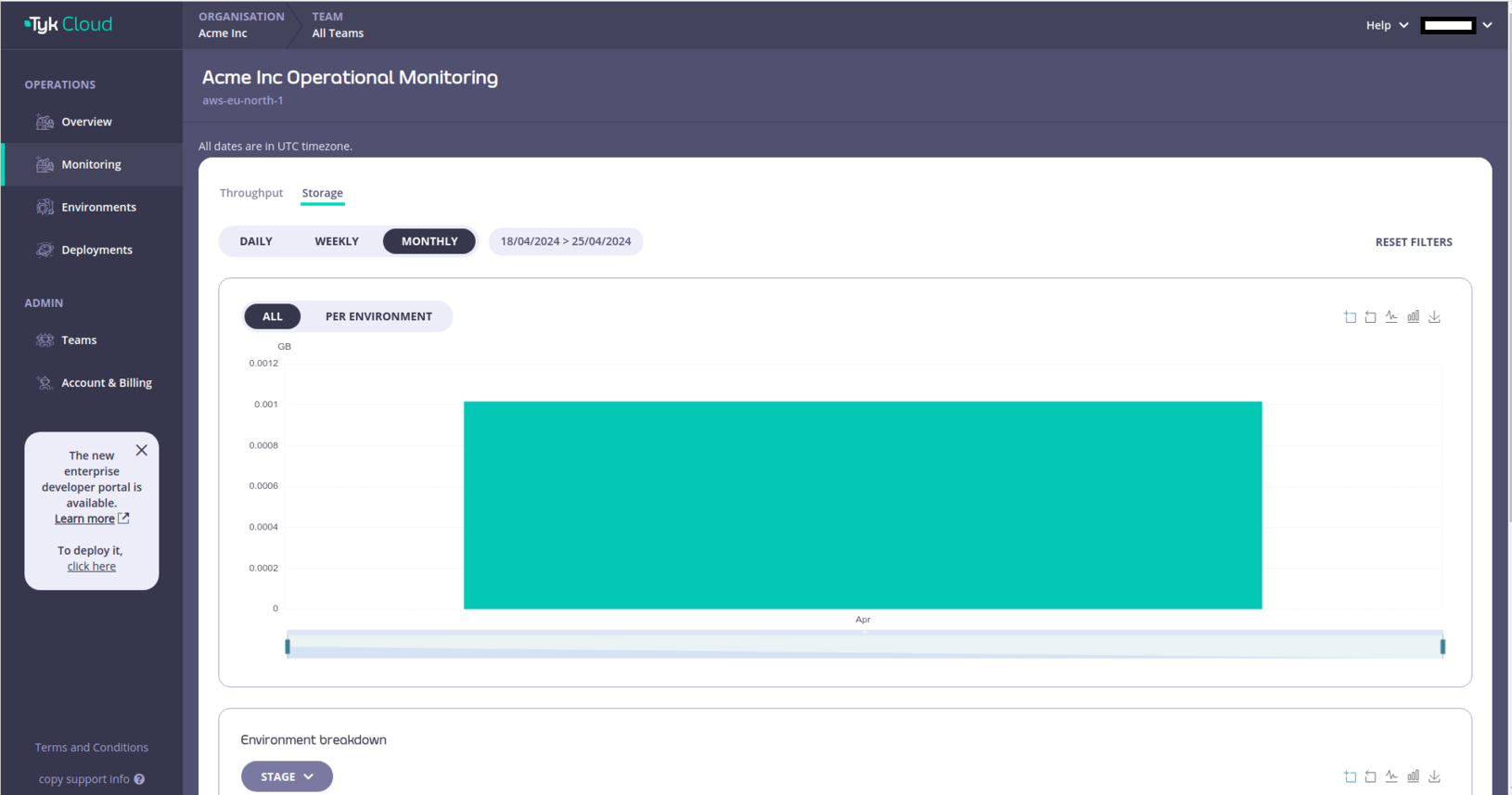Switch storage chart to bar view

tap(1413, 317)
